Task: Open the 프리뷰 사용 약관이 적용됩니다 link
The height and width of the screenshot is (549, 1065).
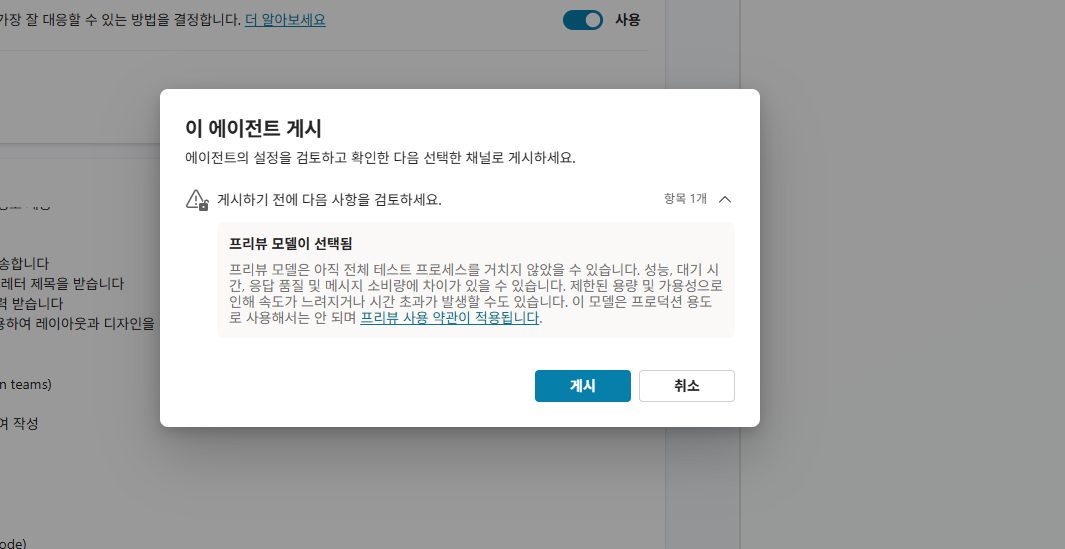Action: (x=450, y=318)
